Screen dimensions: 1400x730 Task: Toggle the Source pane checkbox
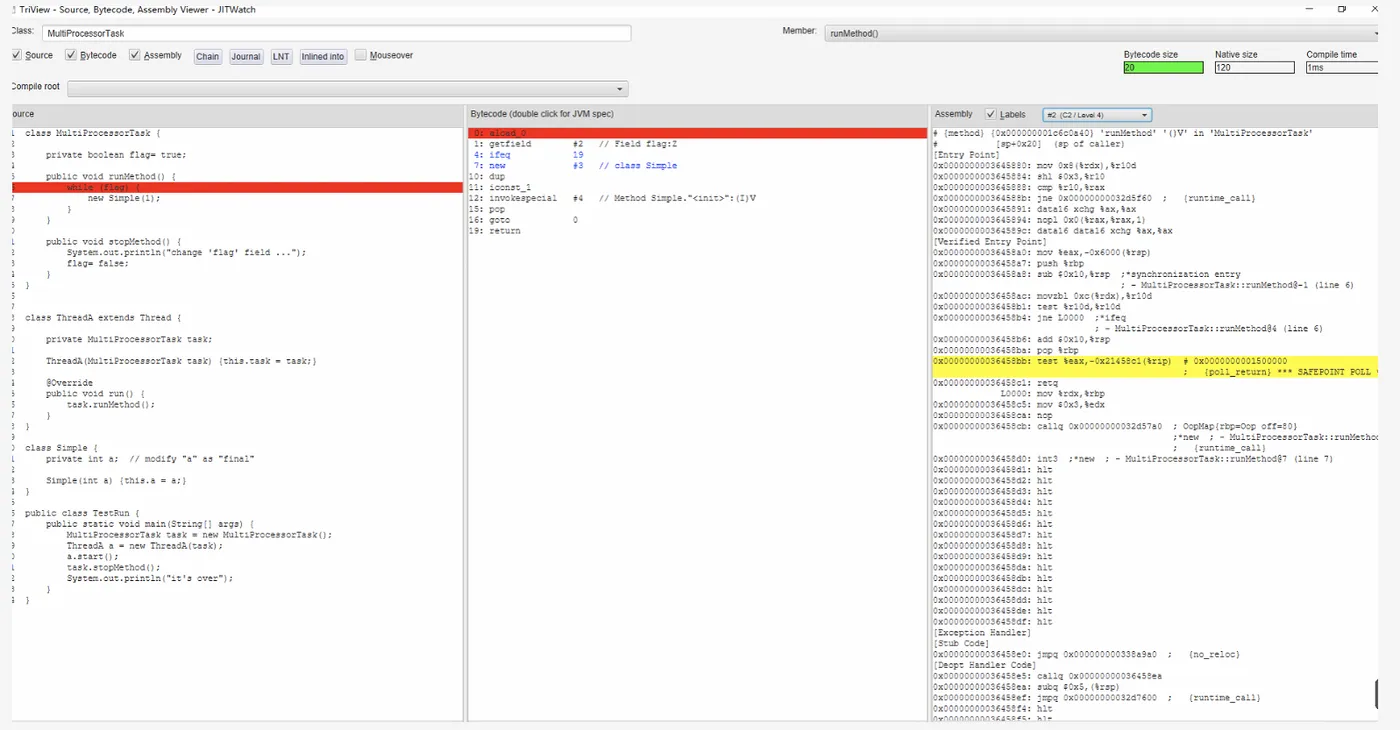click(17, 55)
